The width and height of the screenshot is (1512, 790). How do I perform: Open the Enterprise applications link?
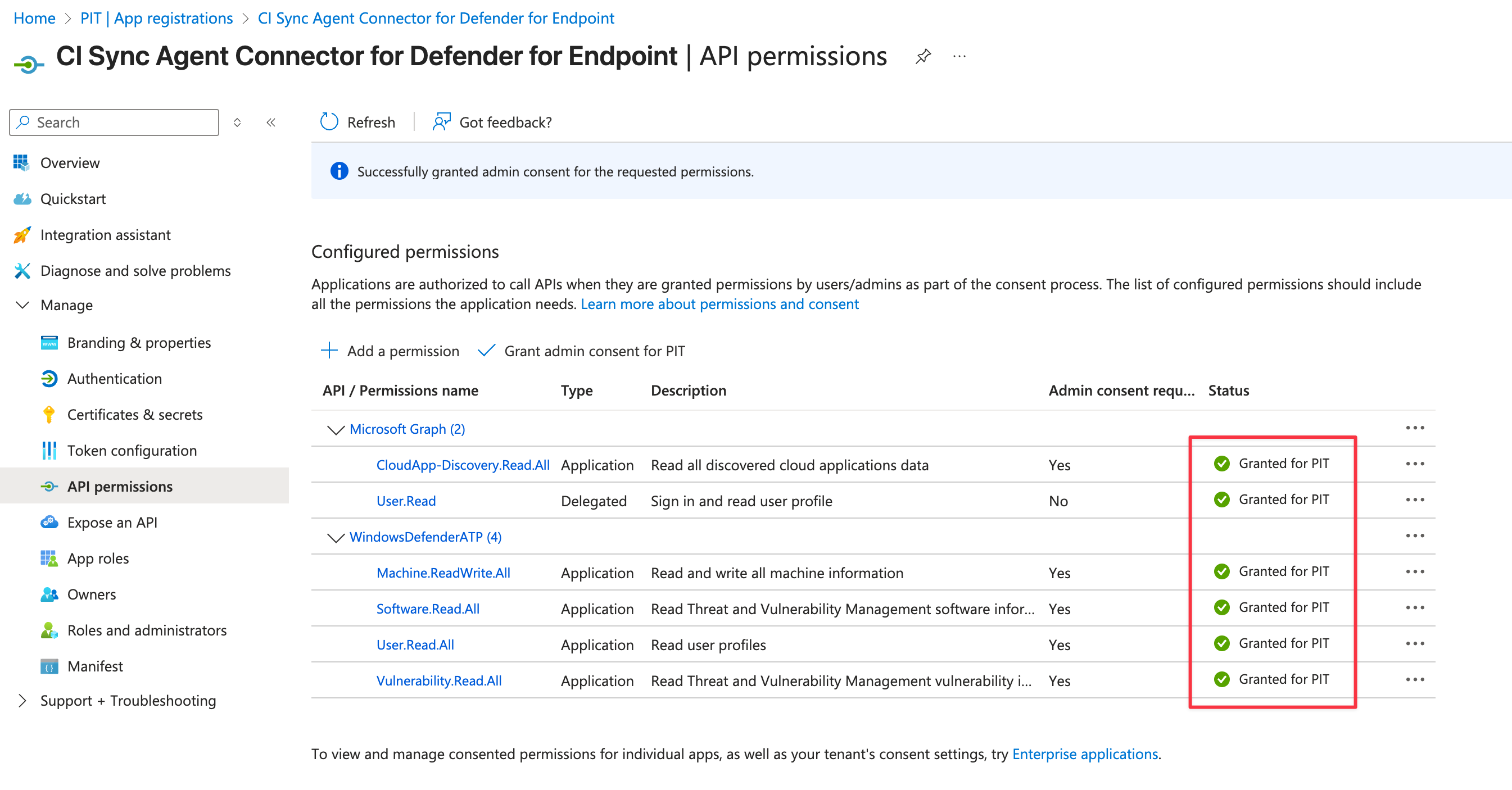1085,753
